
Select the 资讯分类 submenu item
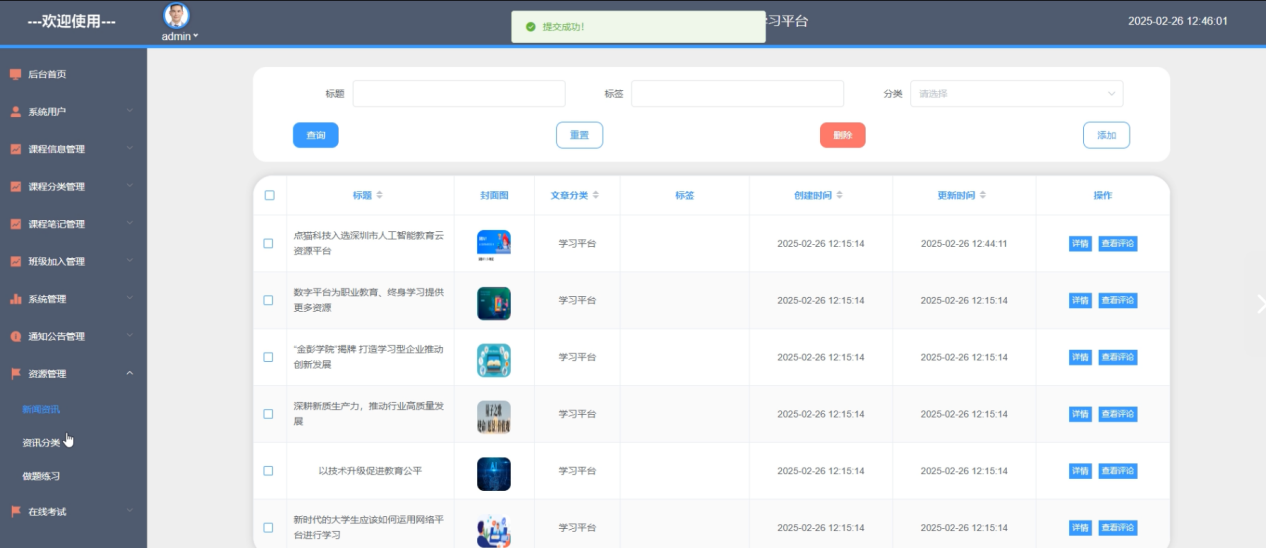[41, 443]
